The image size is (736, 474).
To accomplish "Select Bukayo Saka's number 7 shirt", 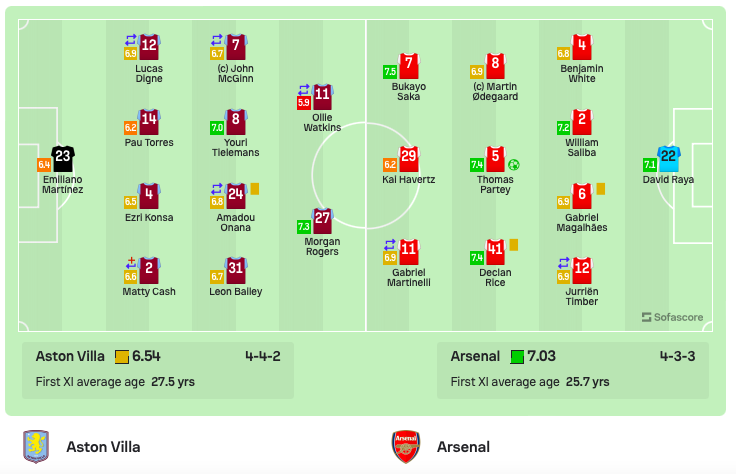I will coord(409,66).
